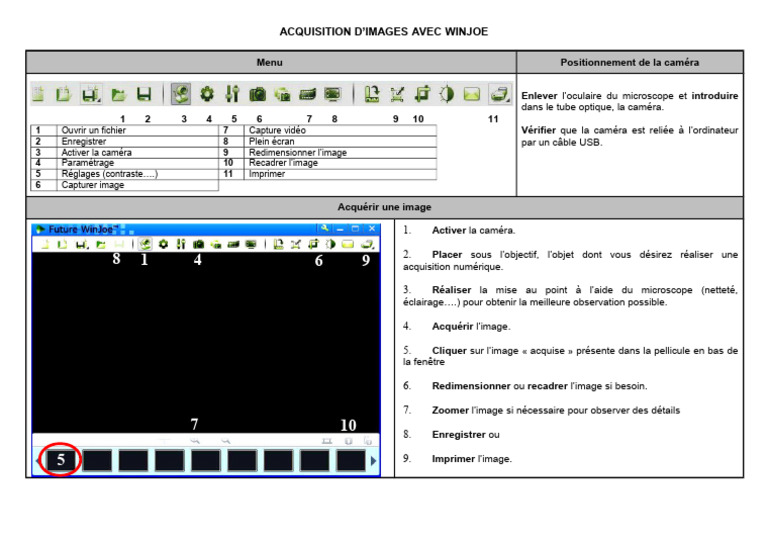Click resize icon in Future WinJoe window toolbar

[x=296, y=244]
